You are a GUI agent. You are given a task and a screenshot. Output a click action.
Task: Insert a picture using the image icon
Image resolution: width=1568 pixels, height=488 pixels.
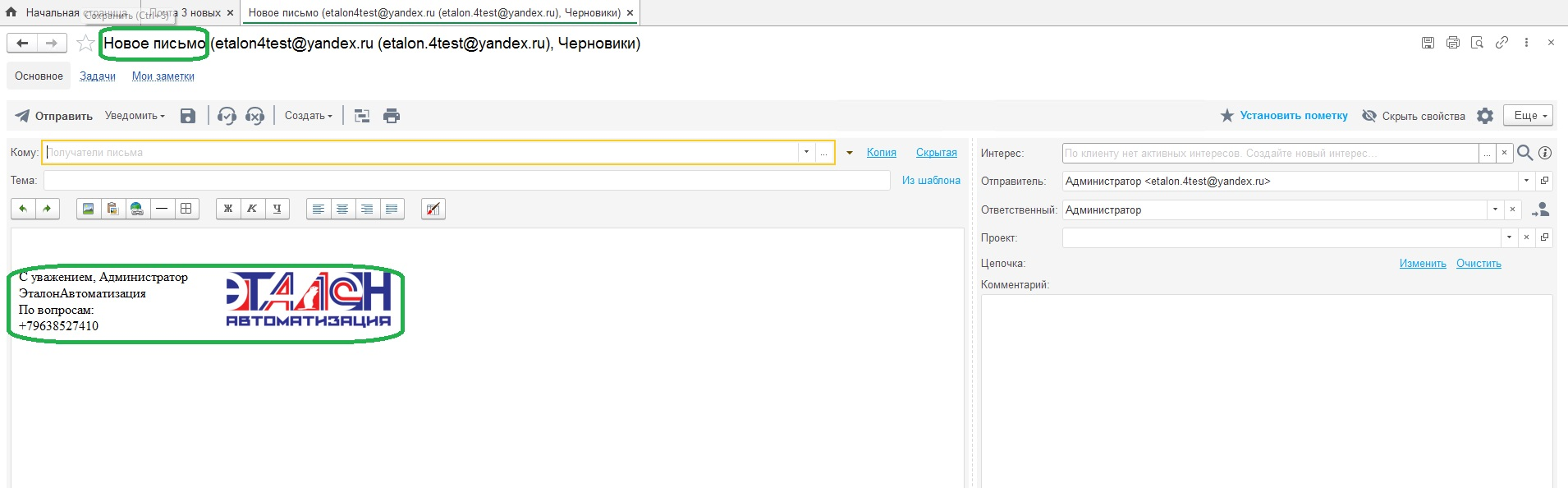point(88,209)
